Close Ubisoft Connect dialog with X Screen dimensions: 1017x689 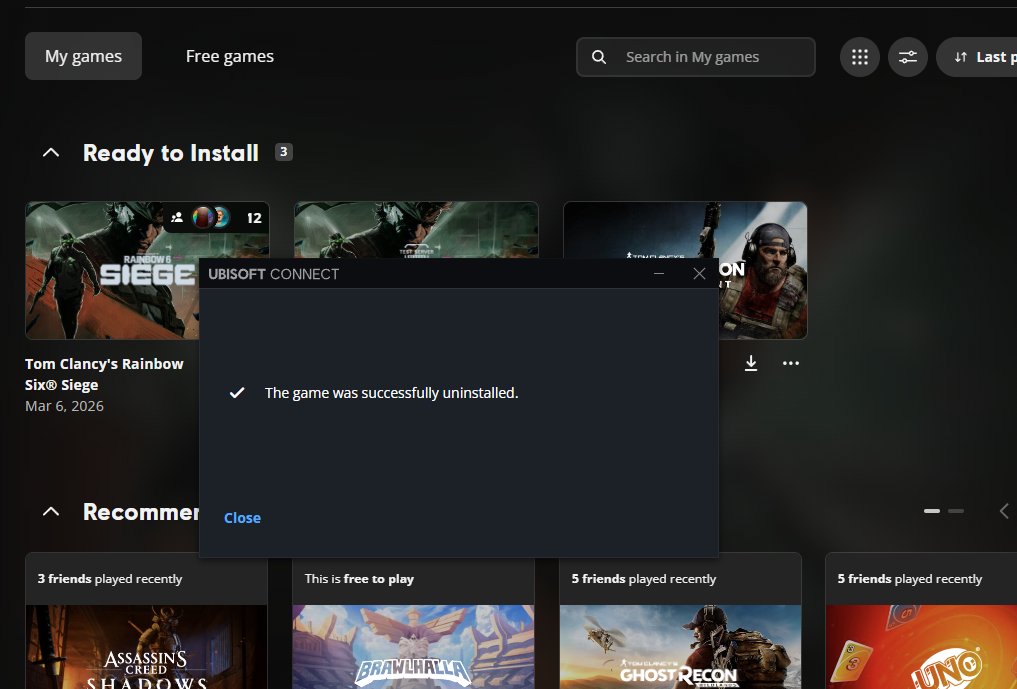click(699, 274)
